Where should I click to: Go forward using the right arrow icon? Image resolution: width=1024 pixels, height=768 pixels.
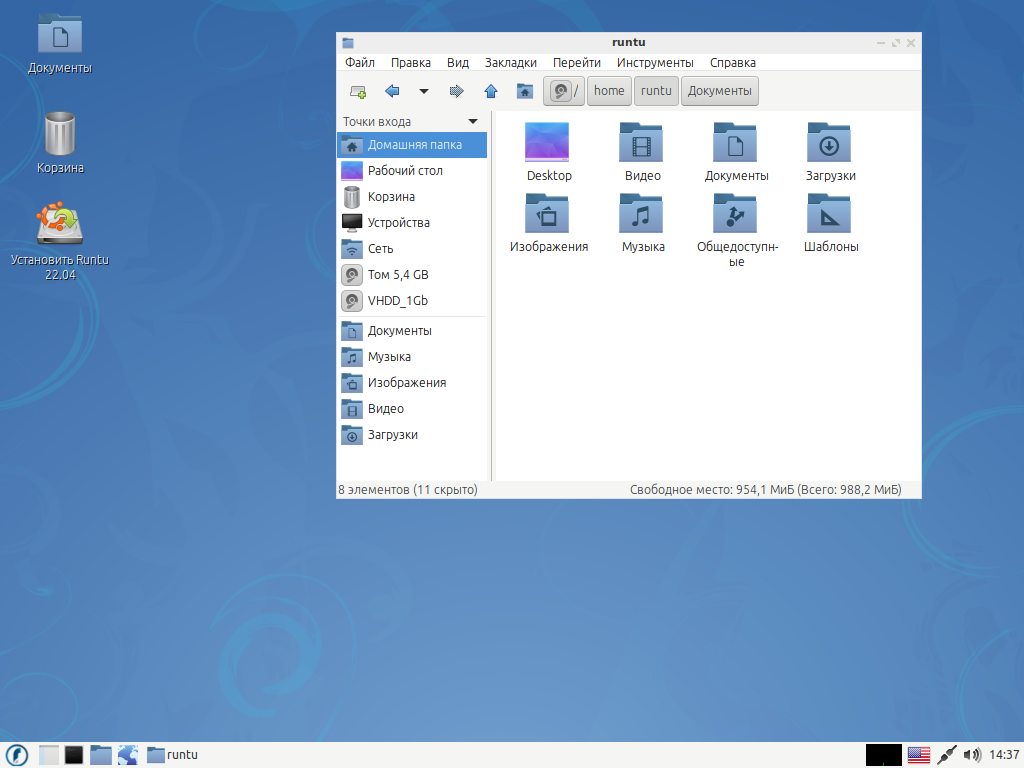tap(457, 91)
